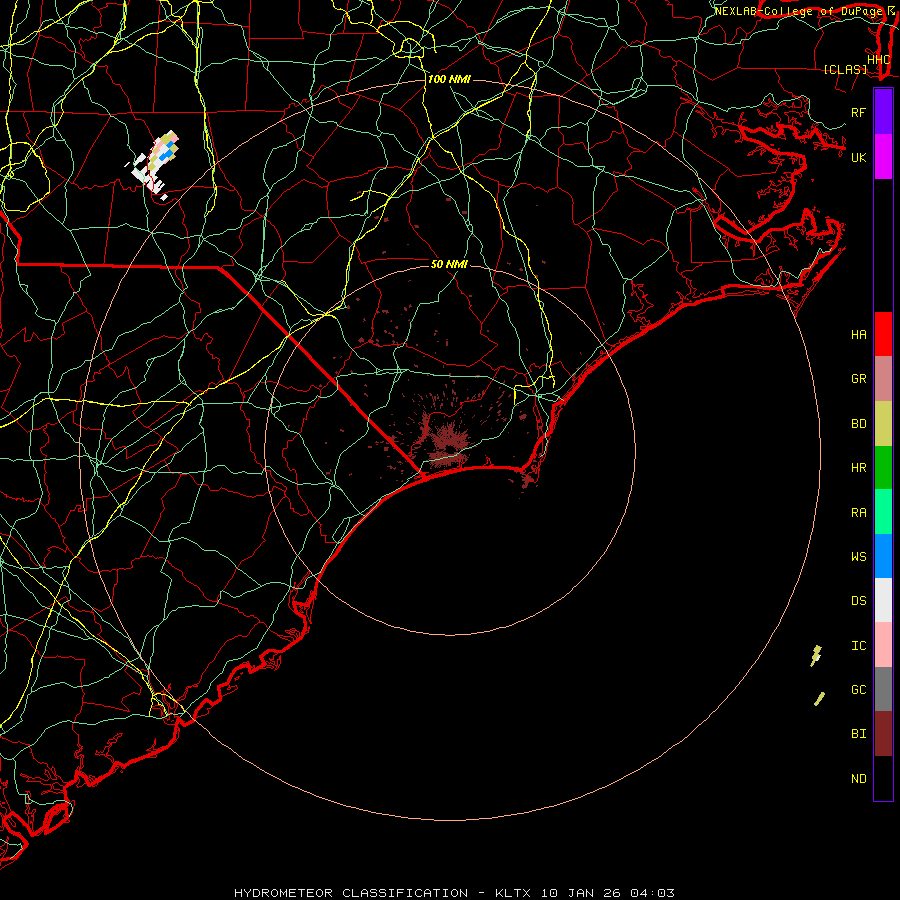Select the pink IC legend swatch
The image size is (900, 900).
(x=883, y=645)
